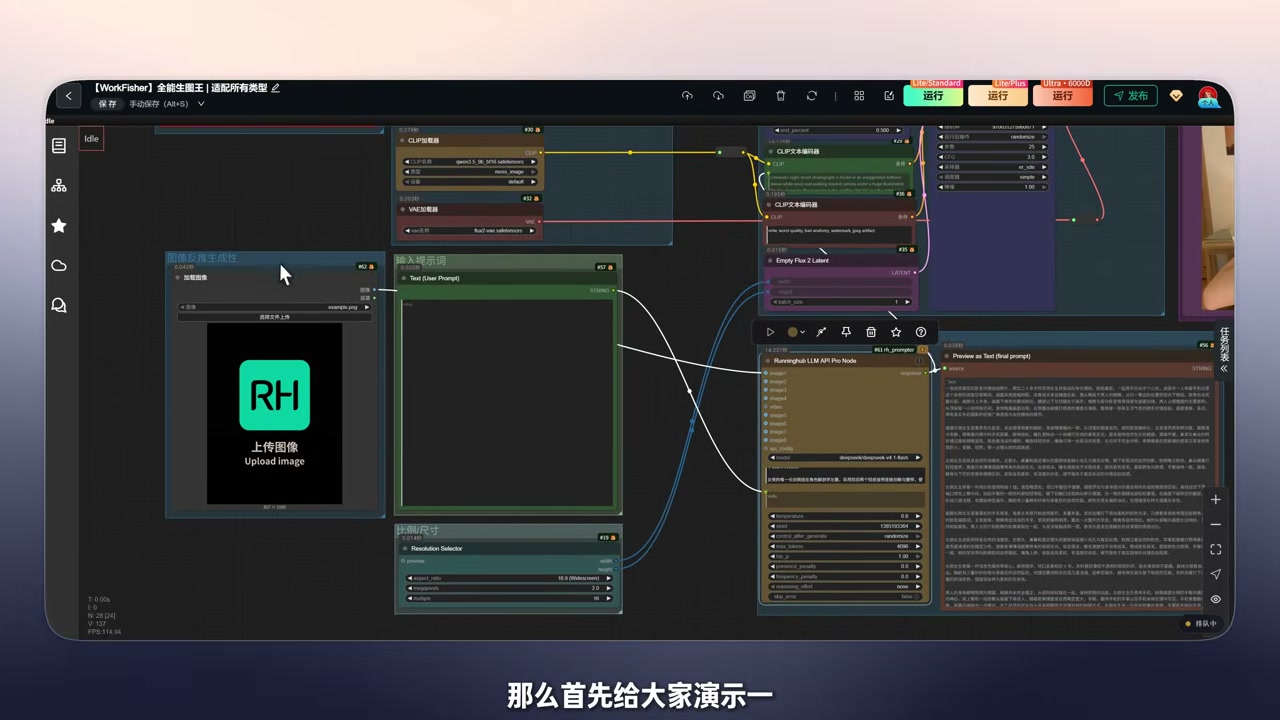Toggle link visibility with eye icon
This screenshot has width=1280, height=720.
coord(1215,599)
